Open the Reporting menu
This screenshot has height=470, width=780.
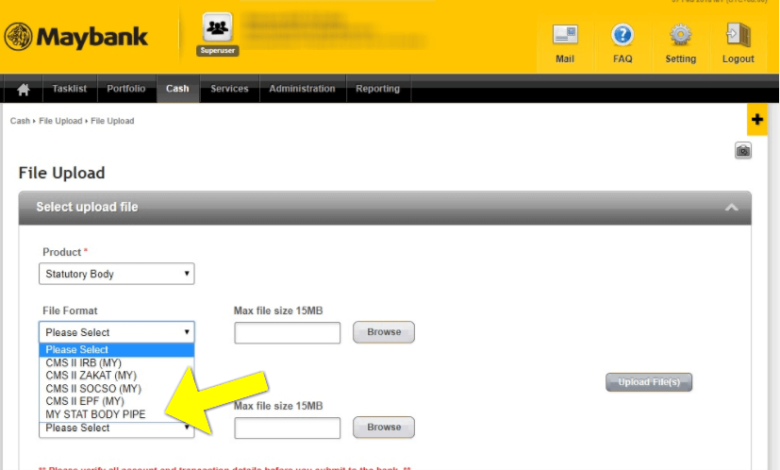point(378,89)
